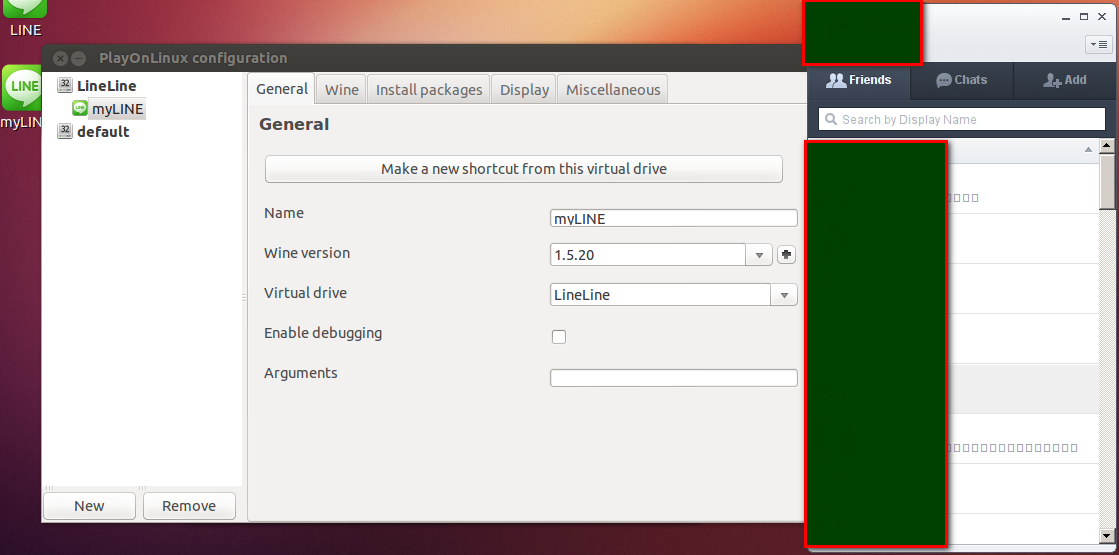Click the LINE friends list scroll down arrow
This screenshot has height=555, width=1119.
click(x=1107, y=535)
